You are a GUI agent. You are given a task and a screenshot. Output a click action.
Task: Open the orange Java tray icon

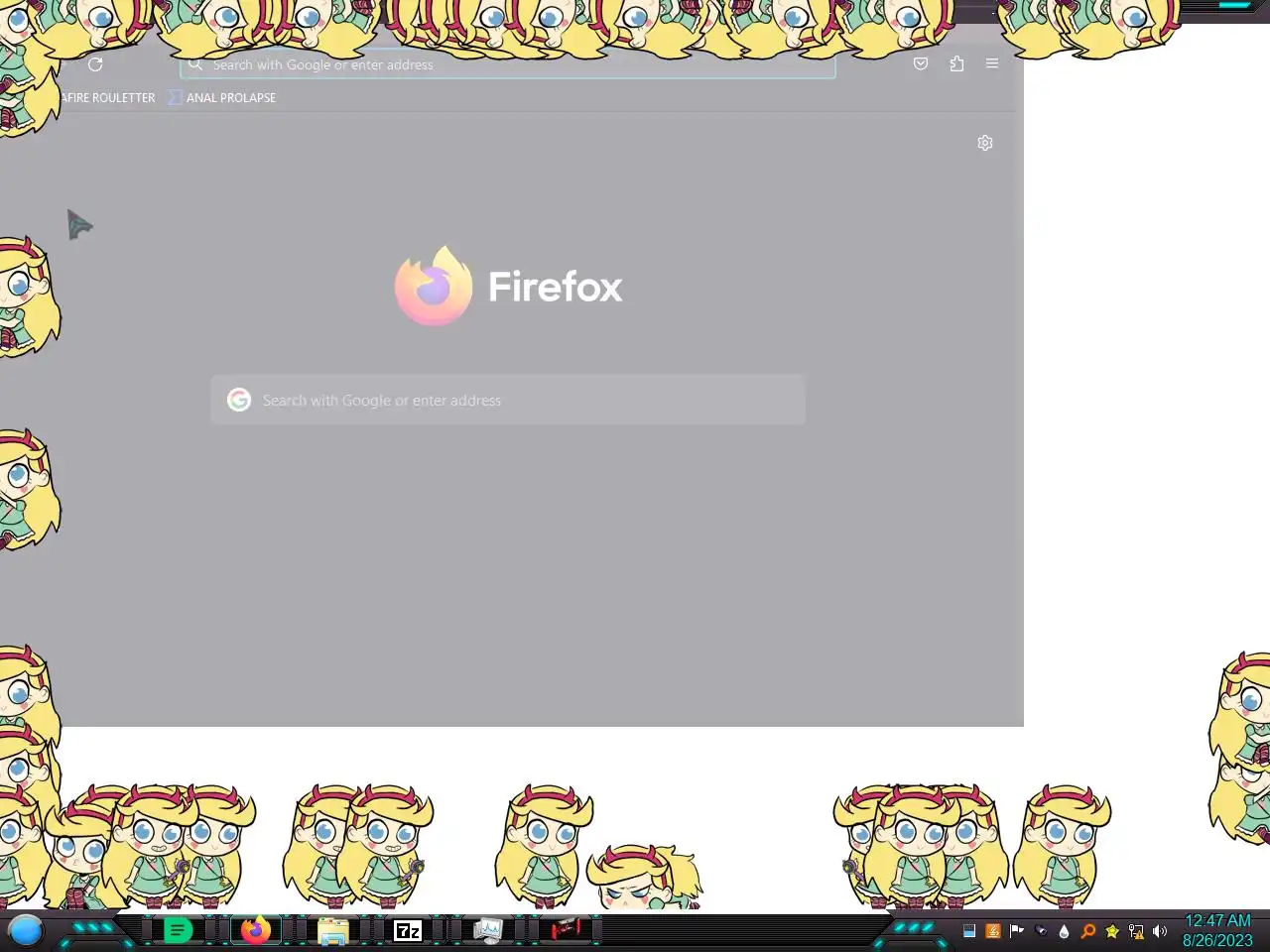click(993, 931)
